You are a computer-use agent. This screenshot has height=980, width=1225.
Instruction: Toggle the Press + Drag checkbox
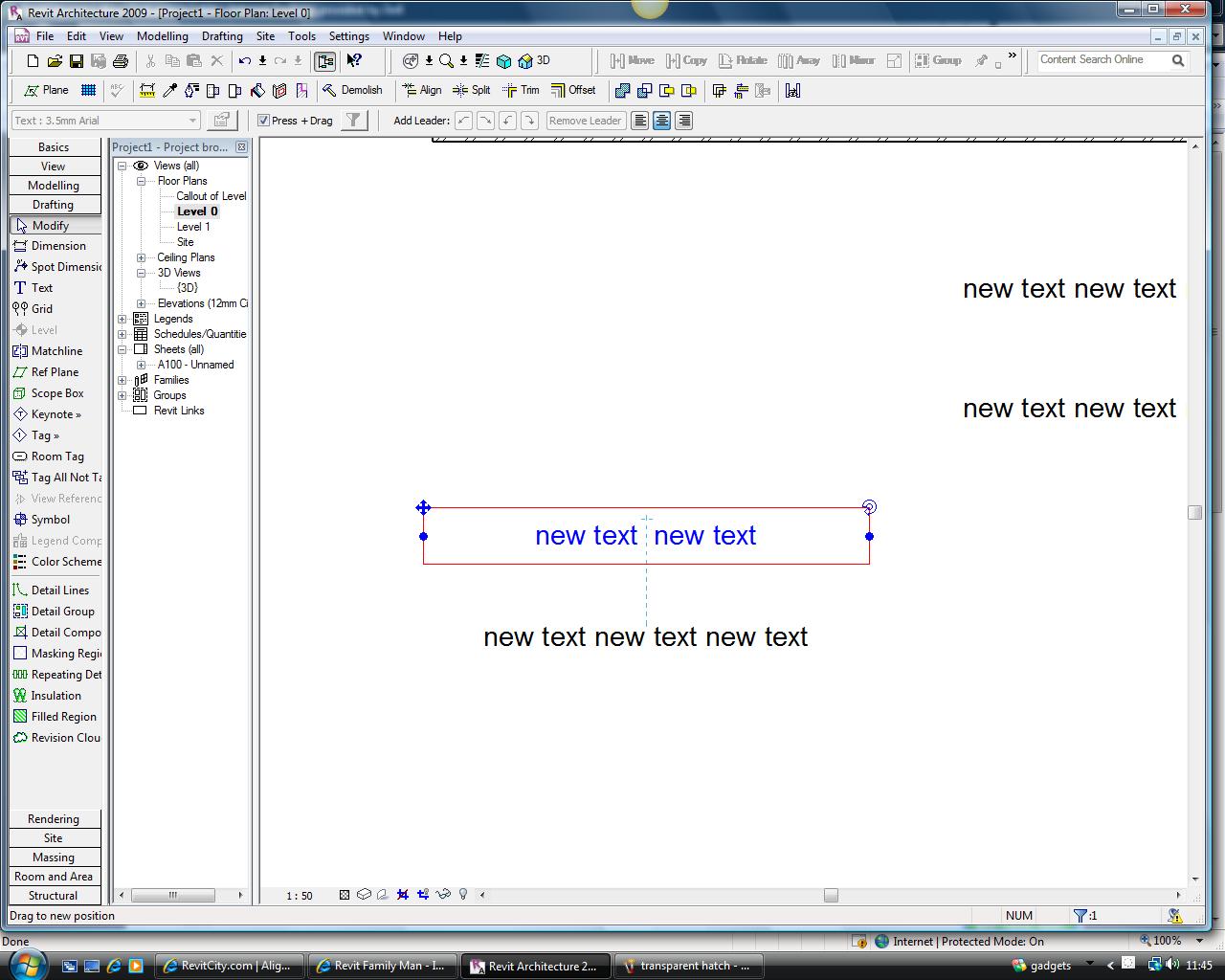click(x=264, y=121)
